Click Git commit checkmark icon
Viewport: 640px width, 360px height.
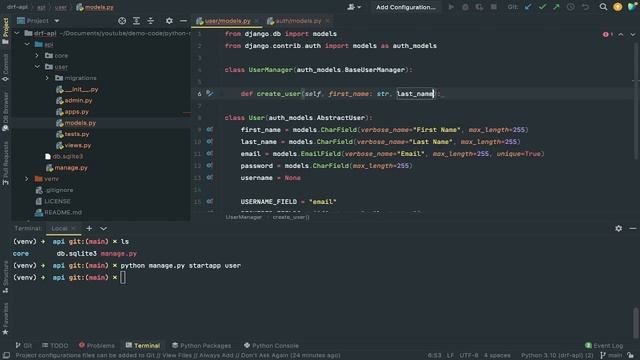[x=542, y=7]
